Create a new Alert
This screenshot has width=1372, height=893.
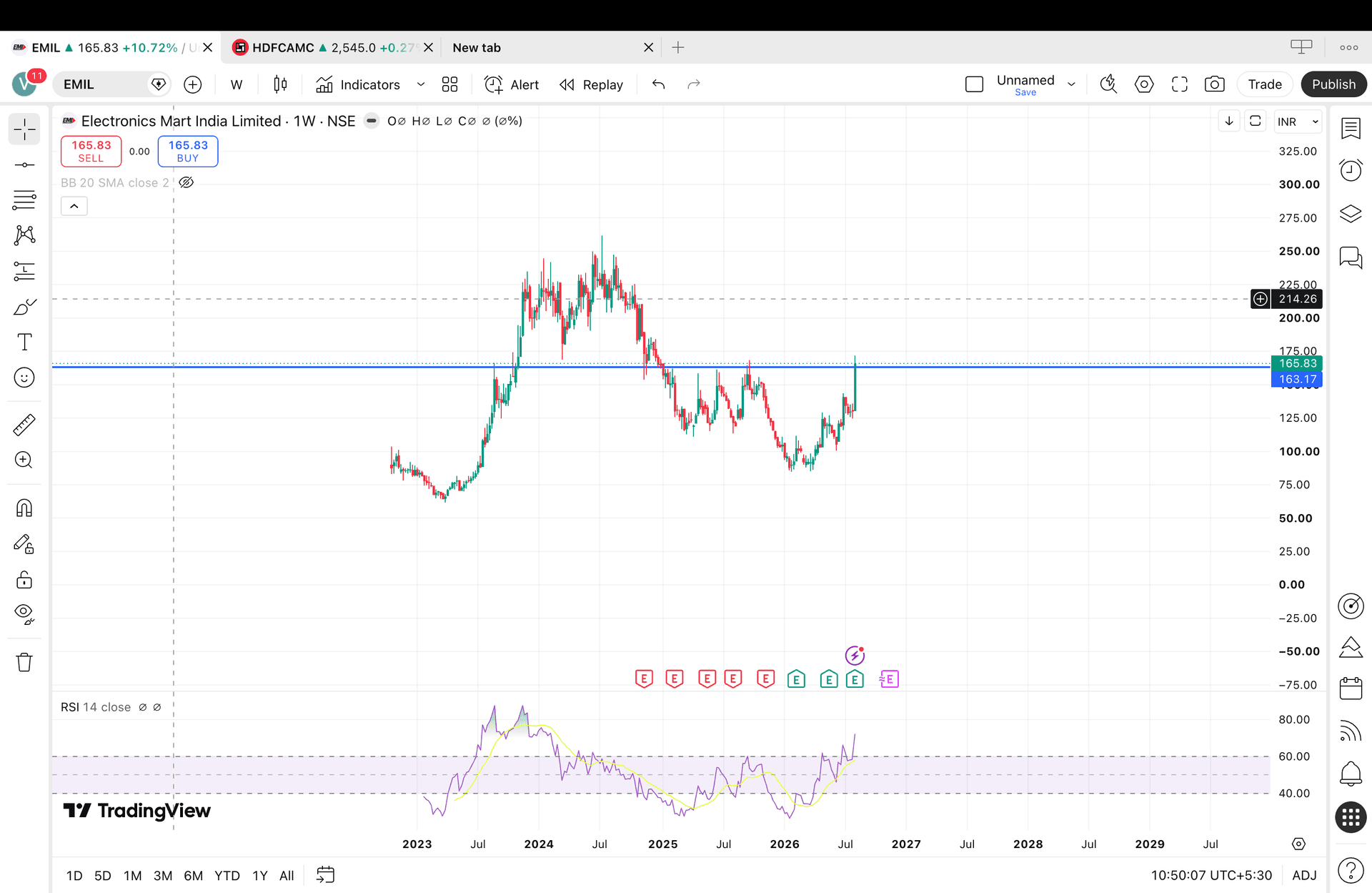click(512, 84)
